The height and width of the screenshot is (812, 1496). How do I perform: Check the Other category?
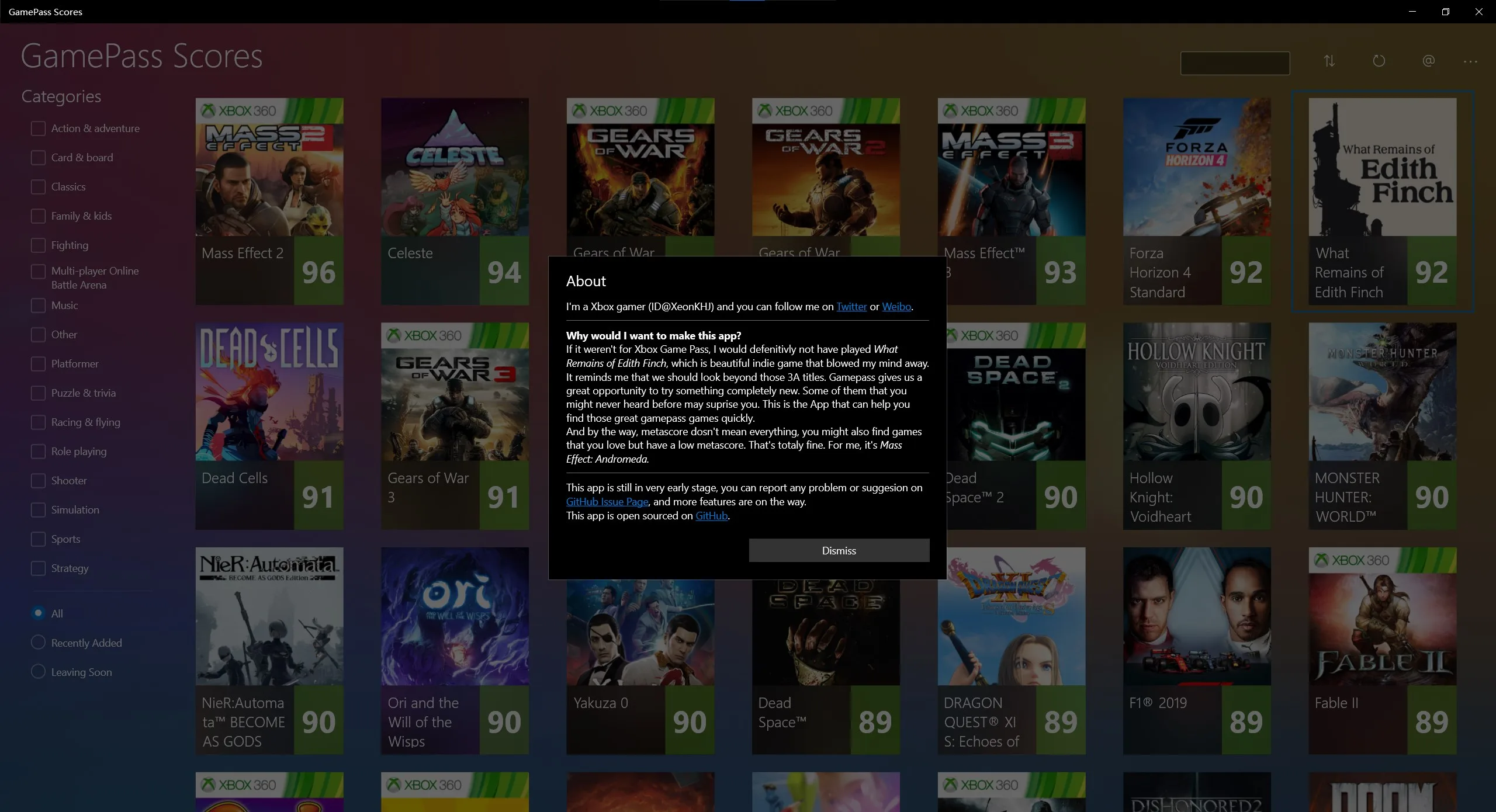[x=38, y=335]
